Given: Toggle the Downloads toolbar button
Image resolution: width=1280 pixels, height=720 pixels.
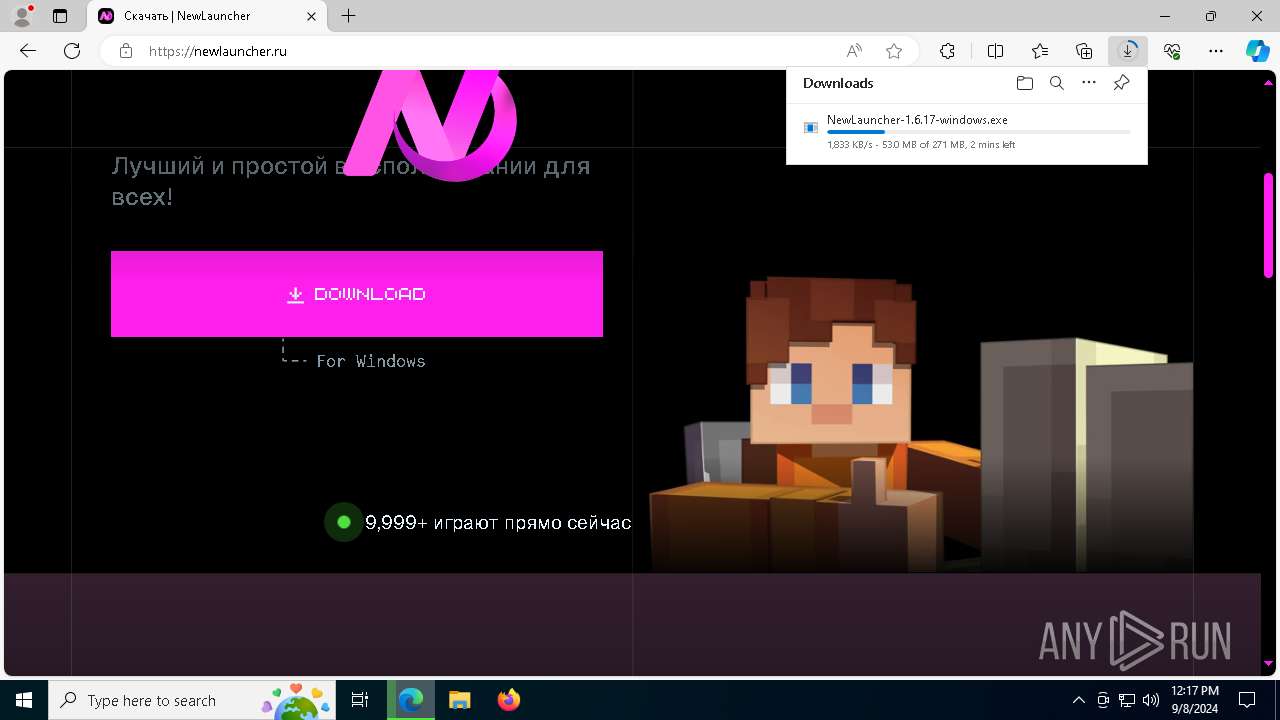Looking at the screenshot, I should point(1128,51).
